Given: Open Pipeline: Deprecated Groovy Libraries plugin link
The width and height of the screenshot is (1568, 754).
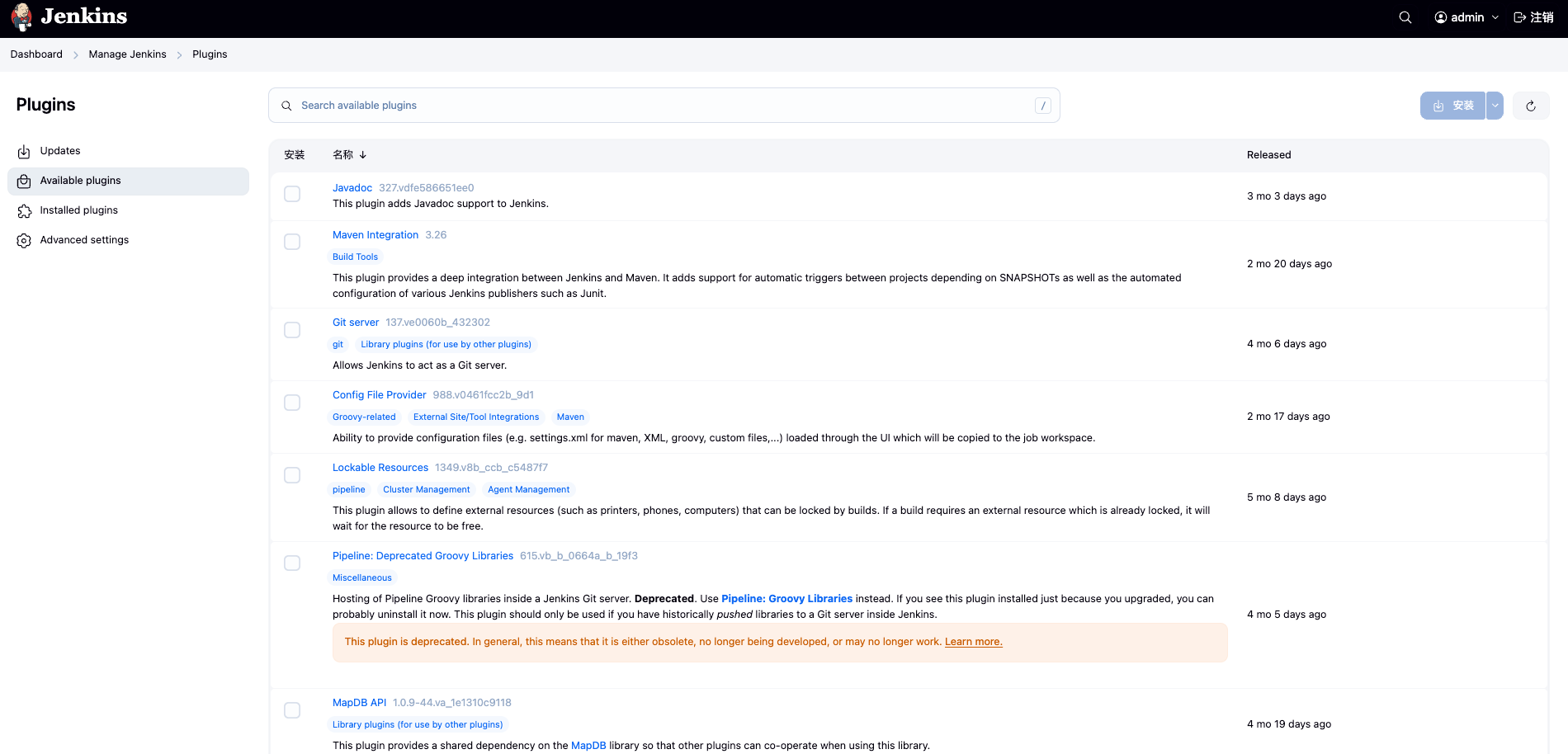Looking at the screenshot, I should point(423,556).
